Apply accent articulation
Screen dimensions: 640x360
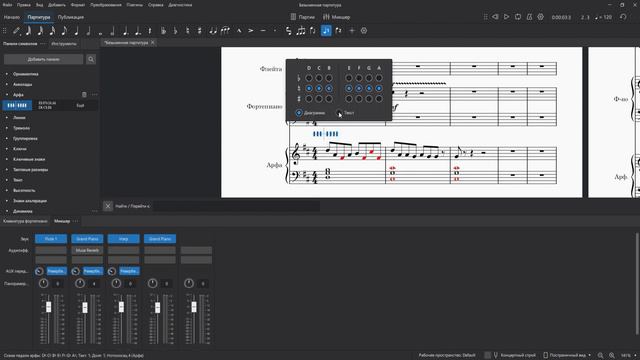pyautogui.click(x=251, y=31)
